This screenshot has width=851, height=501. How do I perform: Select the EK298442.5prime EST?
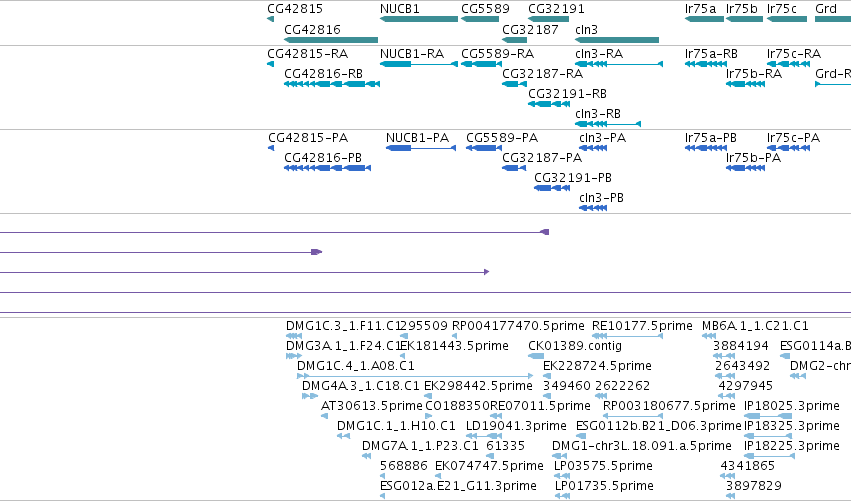(428, 396)
